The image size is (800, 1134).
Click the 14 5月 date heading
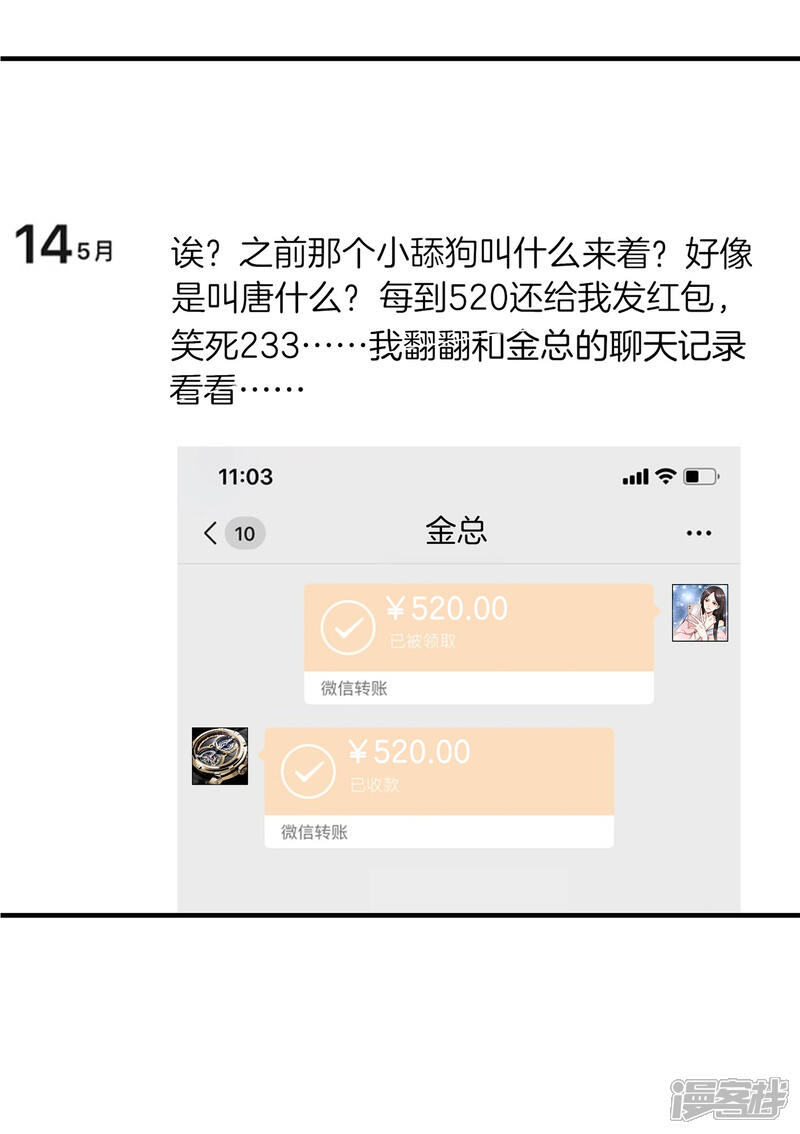pos(64,244)
